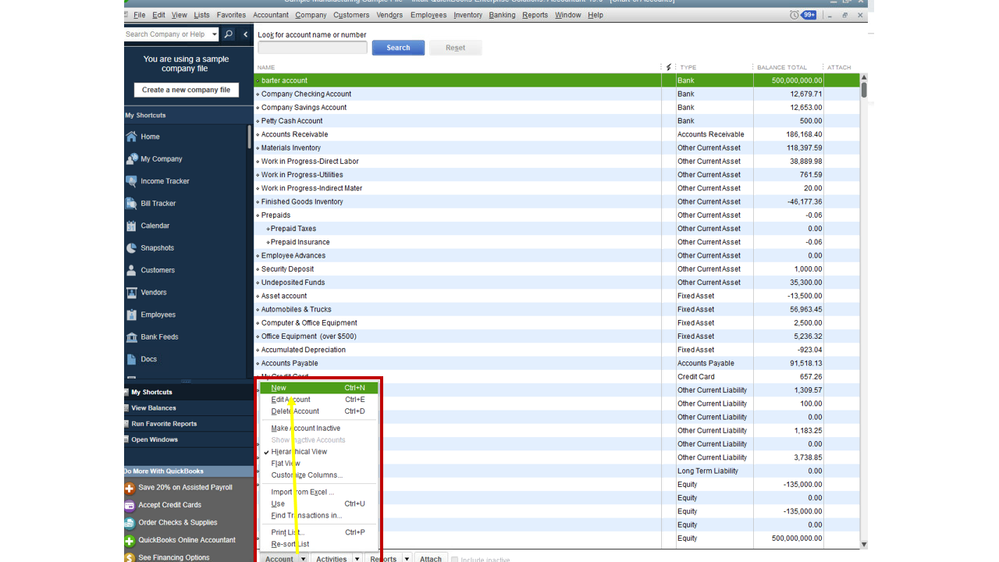Open the Income Tracker icon
The width and height of the screenshot is (999, 562).
point(131,181)
